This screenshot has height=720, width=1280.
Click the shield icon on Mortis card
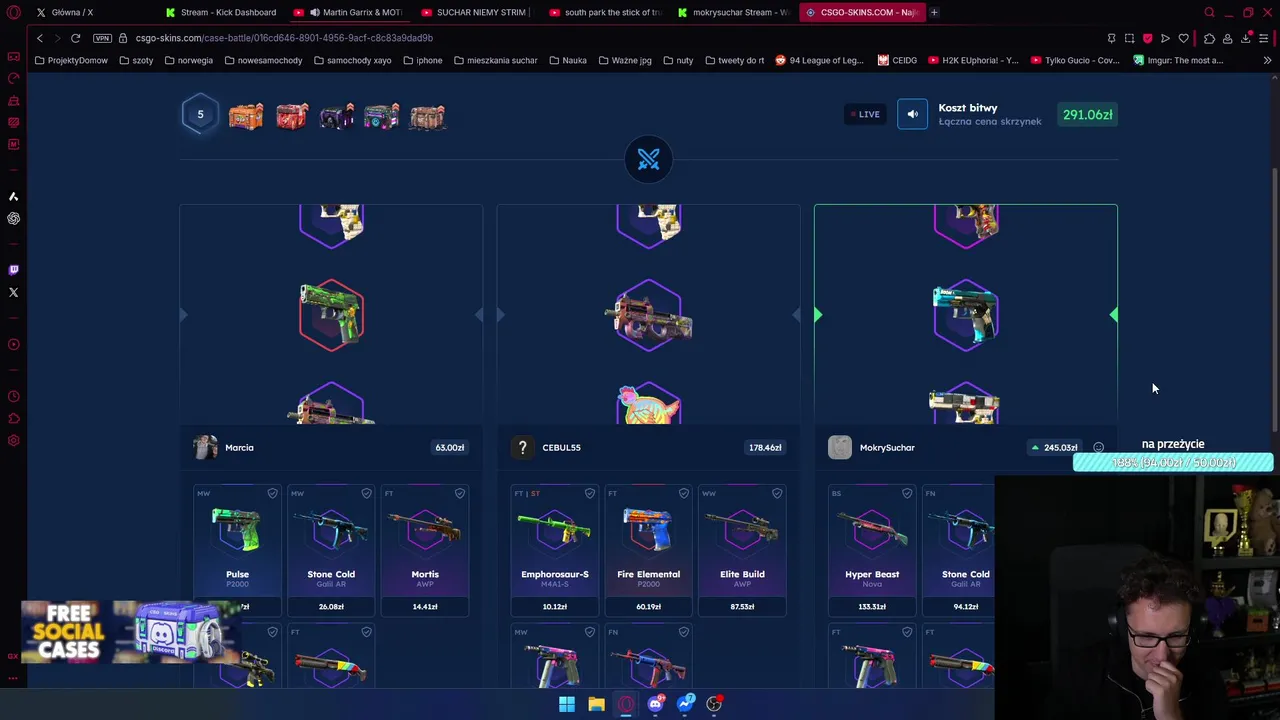[460, 493]
